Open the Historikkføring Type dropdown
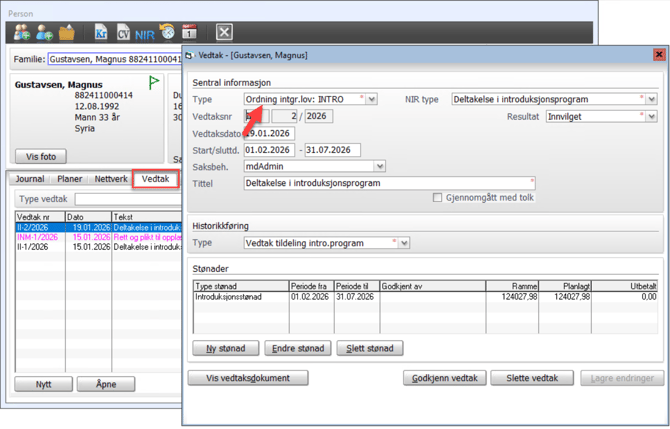Viewport: 670px width, 429px height. click(x=403, y=243)
